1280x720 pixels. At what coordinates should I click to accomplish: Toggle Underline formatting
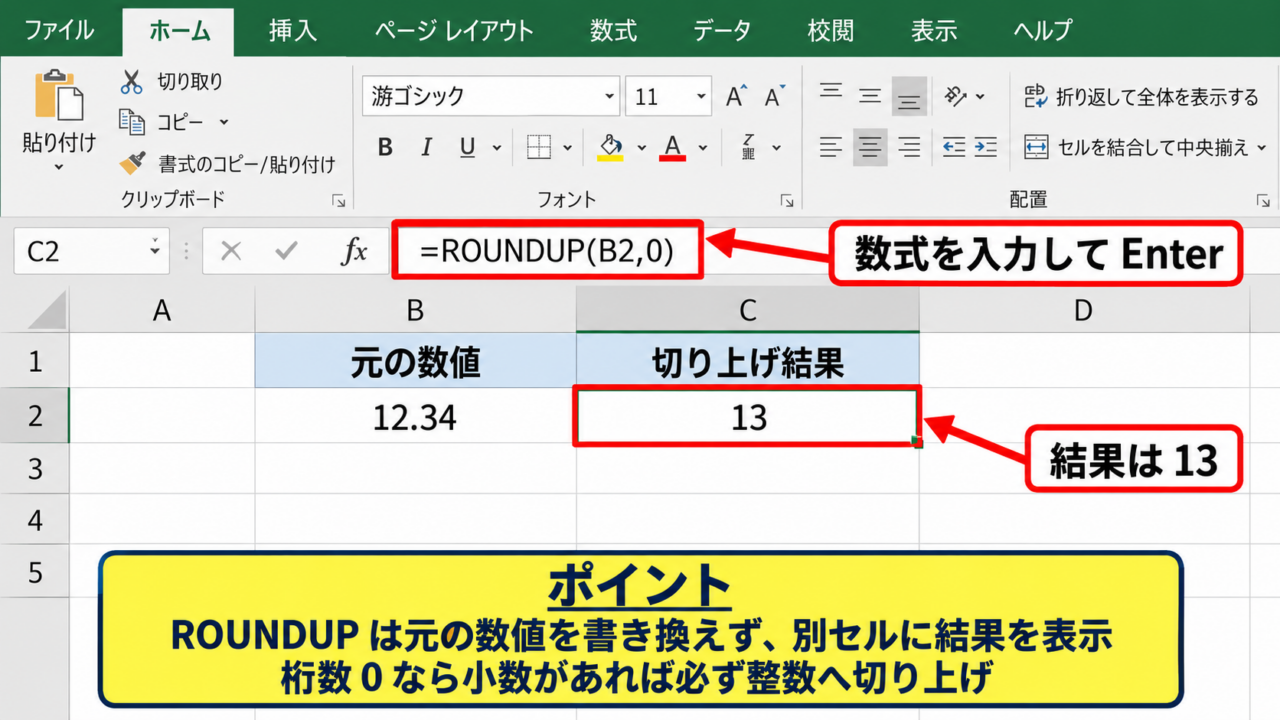(467, 148)
